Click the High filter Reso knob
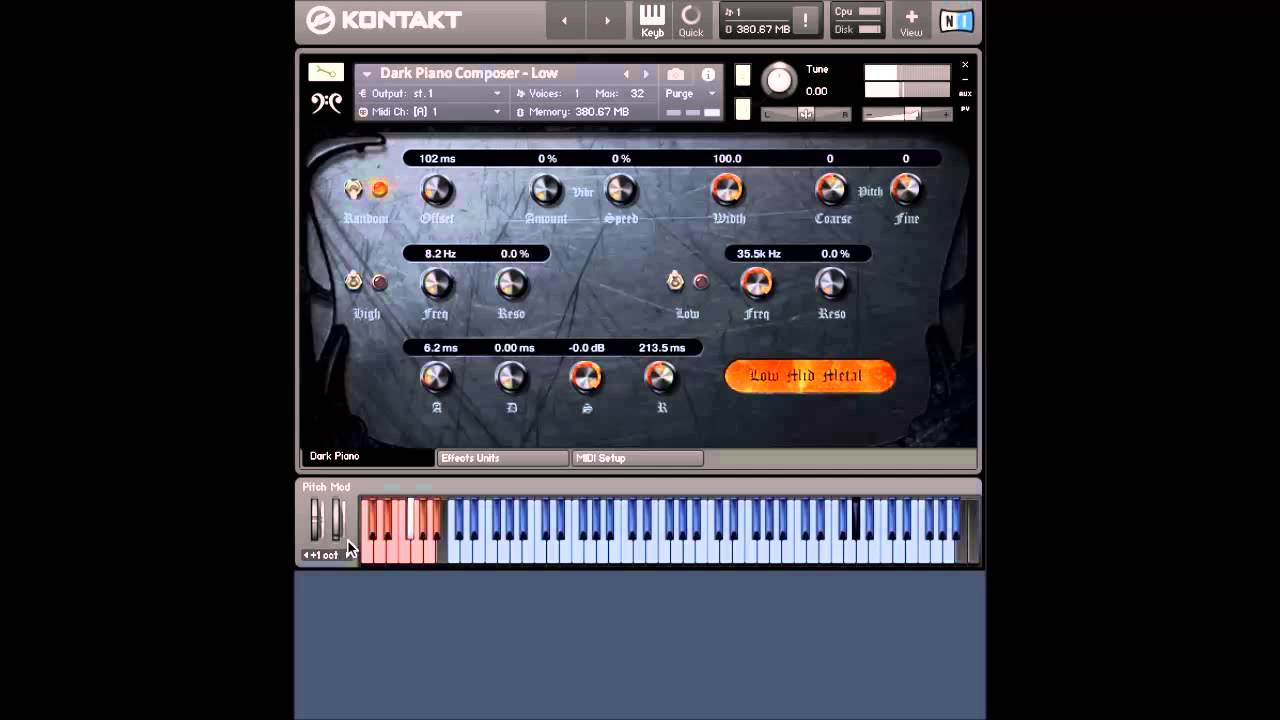 point(511,284)
